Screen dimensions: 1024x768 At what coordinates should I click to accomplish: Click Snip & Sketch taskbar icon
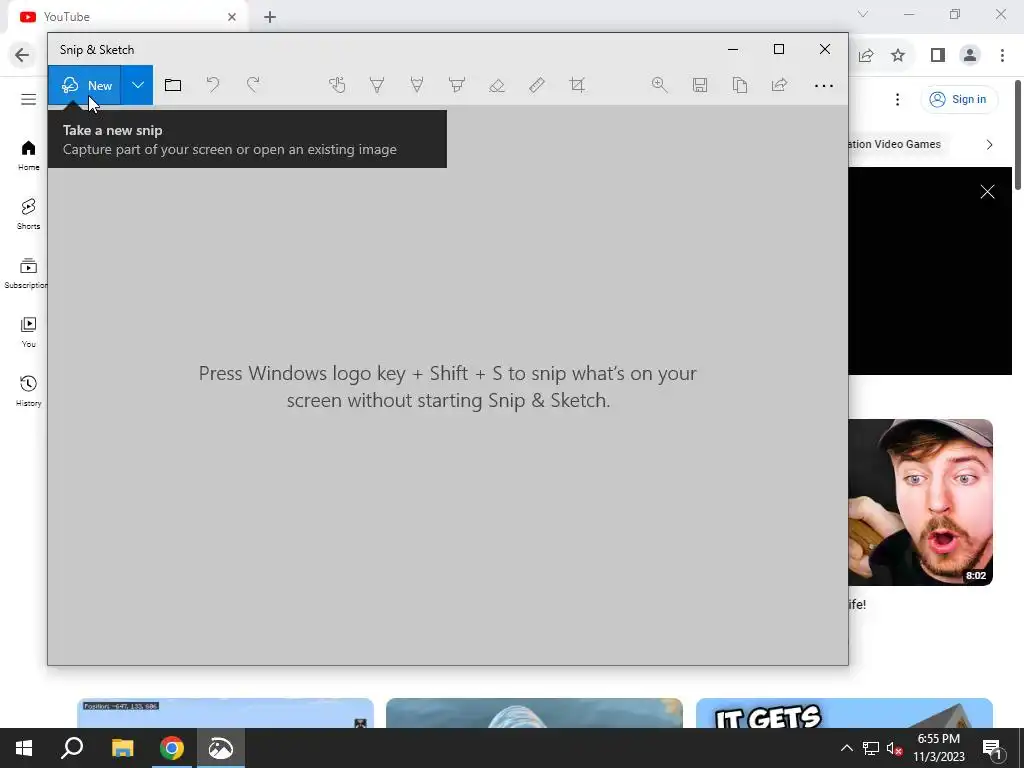click(221, 748)
